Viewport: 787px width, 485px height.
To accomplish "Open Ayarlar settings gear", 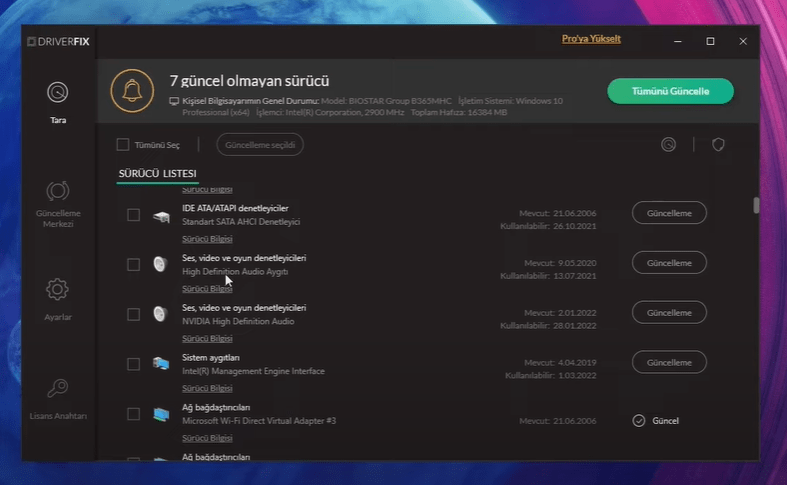I will point(58,299).
